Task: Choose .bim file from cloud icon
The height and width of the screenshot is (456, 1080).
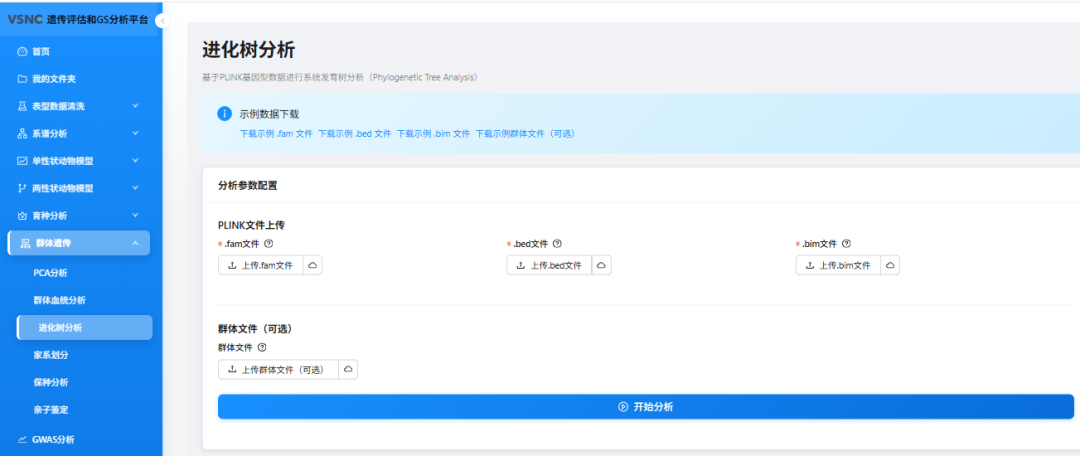Action: [x=890, y=265]
